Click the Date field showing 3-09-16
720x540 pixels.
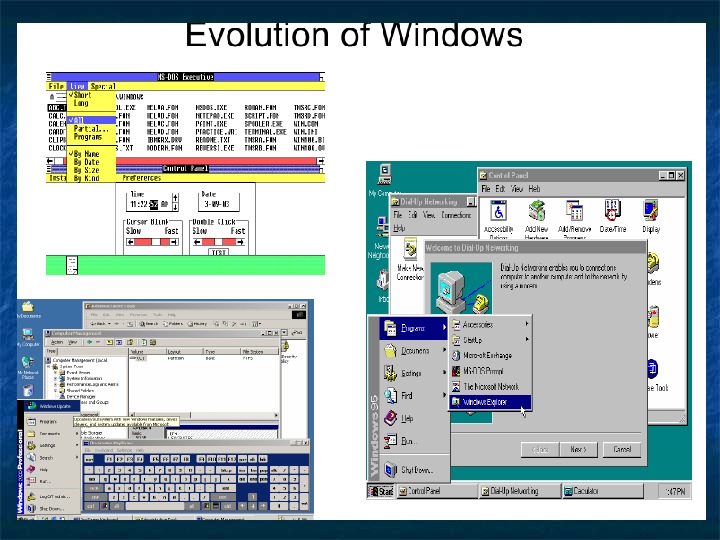tap(219, 204)
